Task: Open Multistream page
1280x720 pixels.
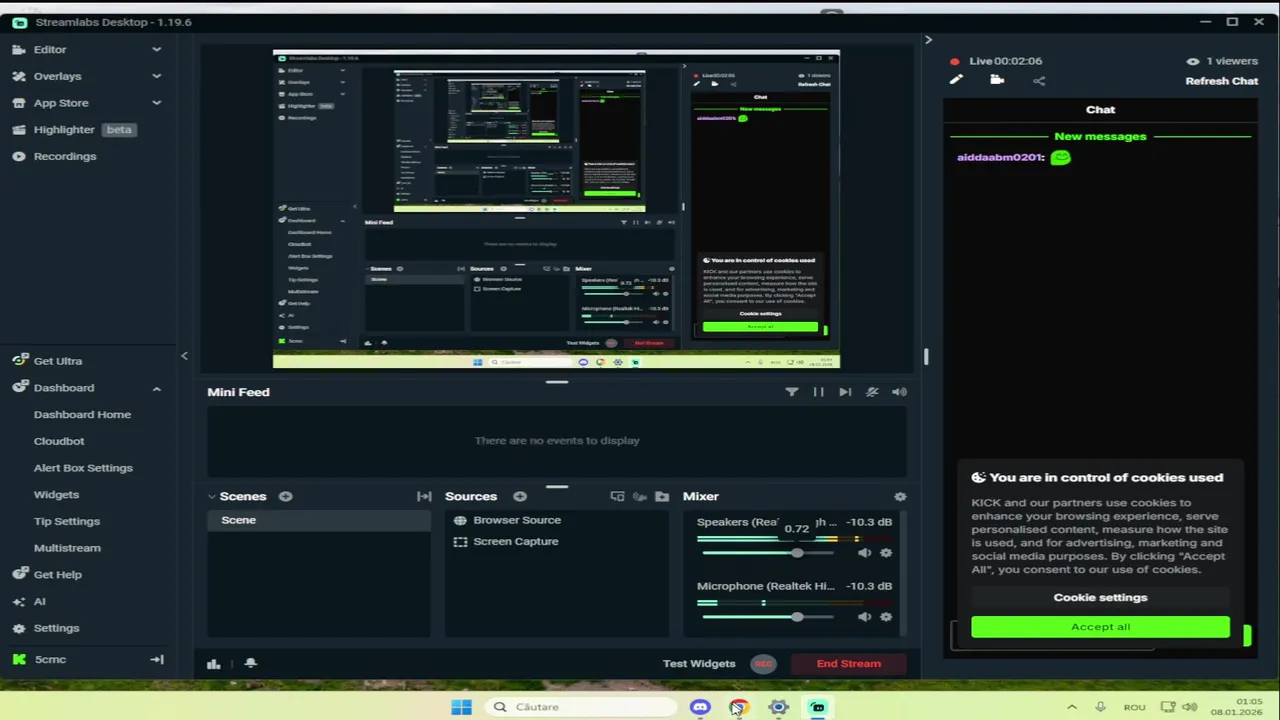Action: [x=67, y=548]
